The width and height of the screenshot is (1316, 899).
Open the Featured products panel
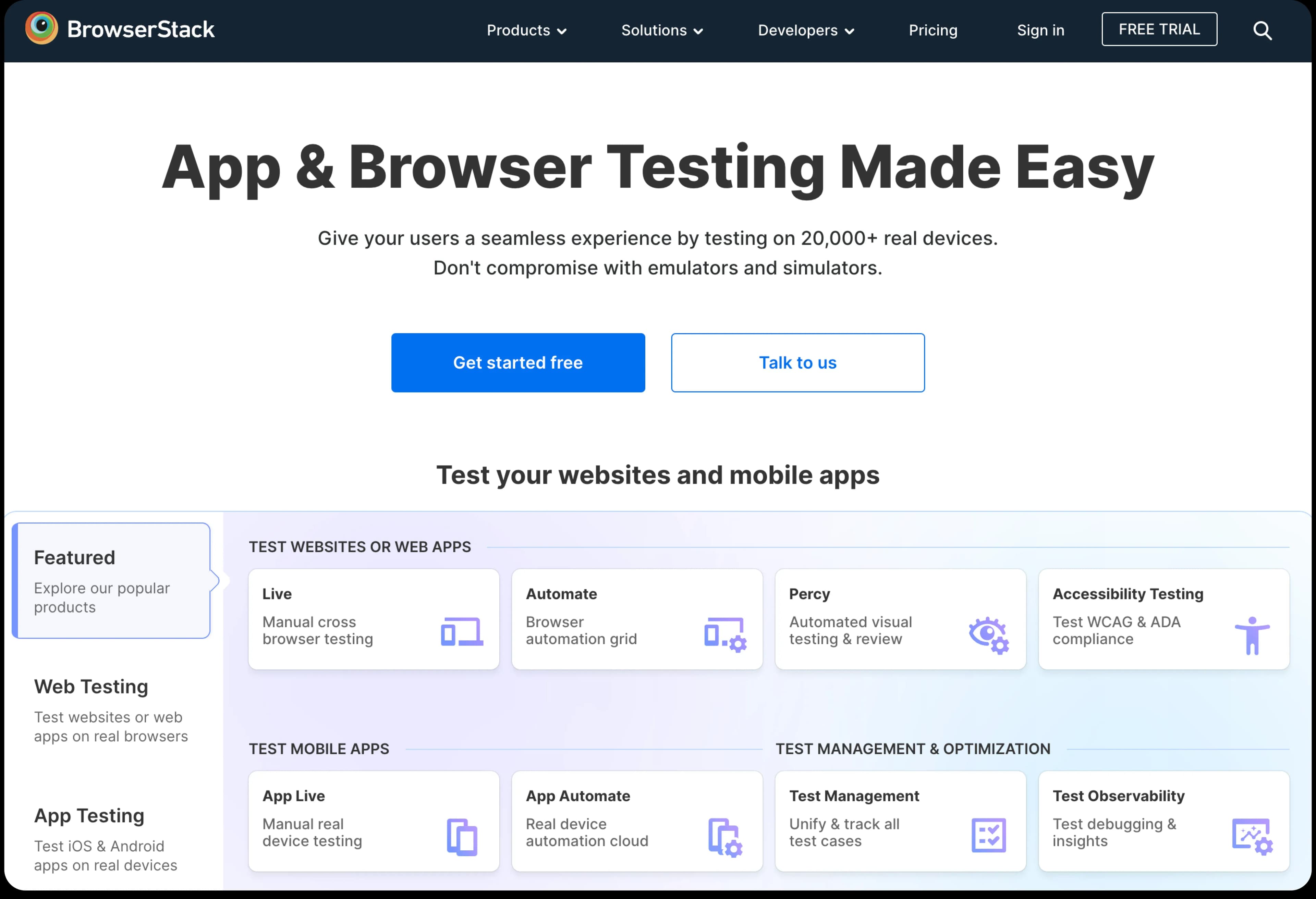(x=111, y=581)
